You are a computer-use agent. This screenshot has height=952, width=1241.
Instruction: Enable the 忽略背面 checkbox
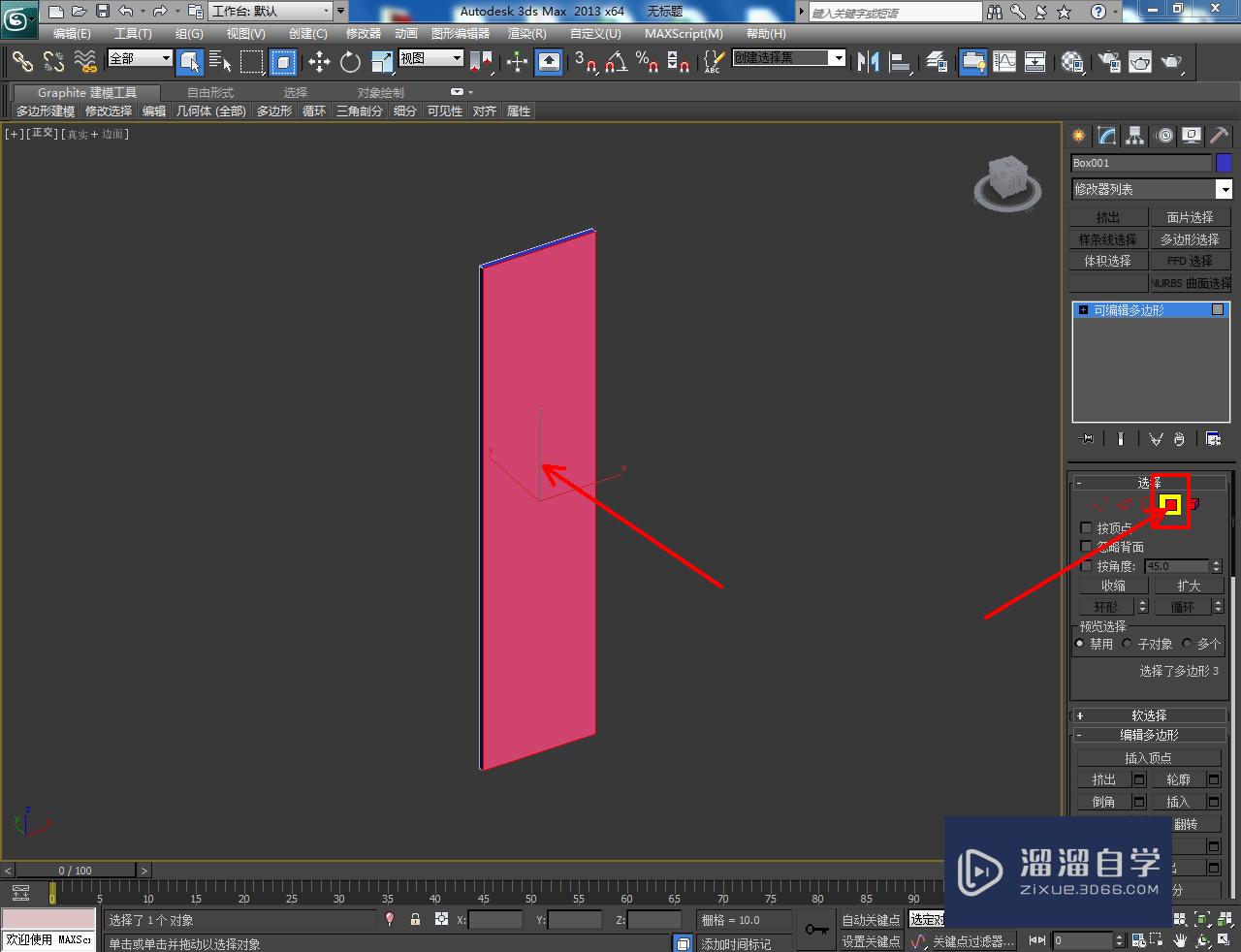tap(1086, 547)
